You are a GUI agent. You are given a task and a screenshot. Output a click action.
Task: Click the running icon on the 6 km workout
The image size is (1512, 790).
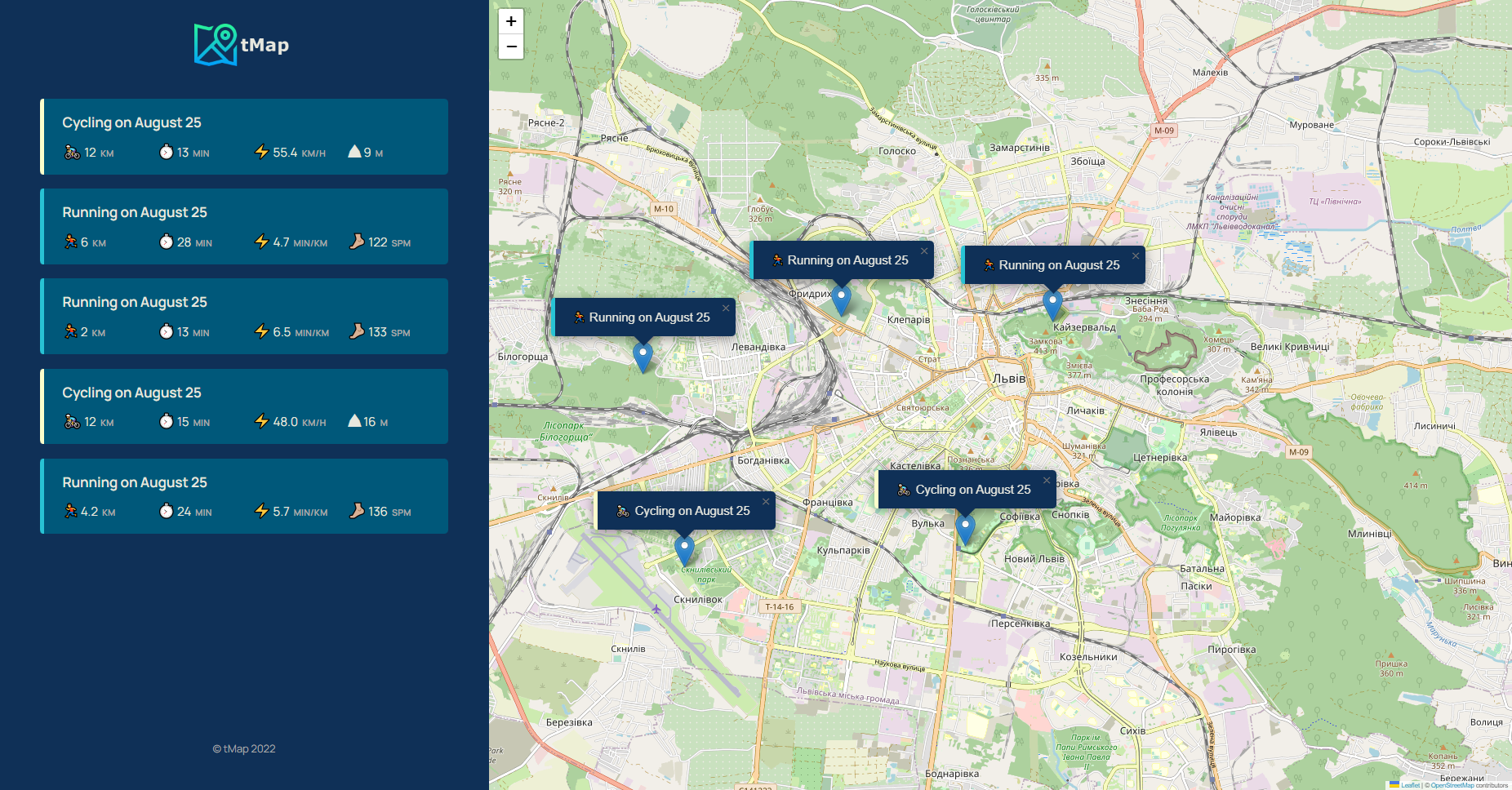69,242
